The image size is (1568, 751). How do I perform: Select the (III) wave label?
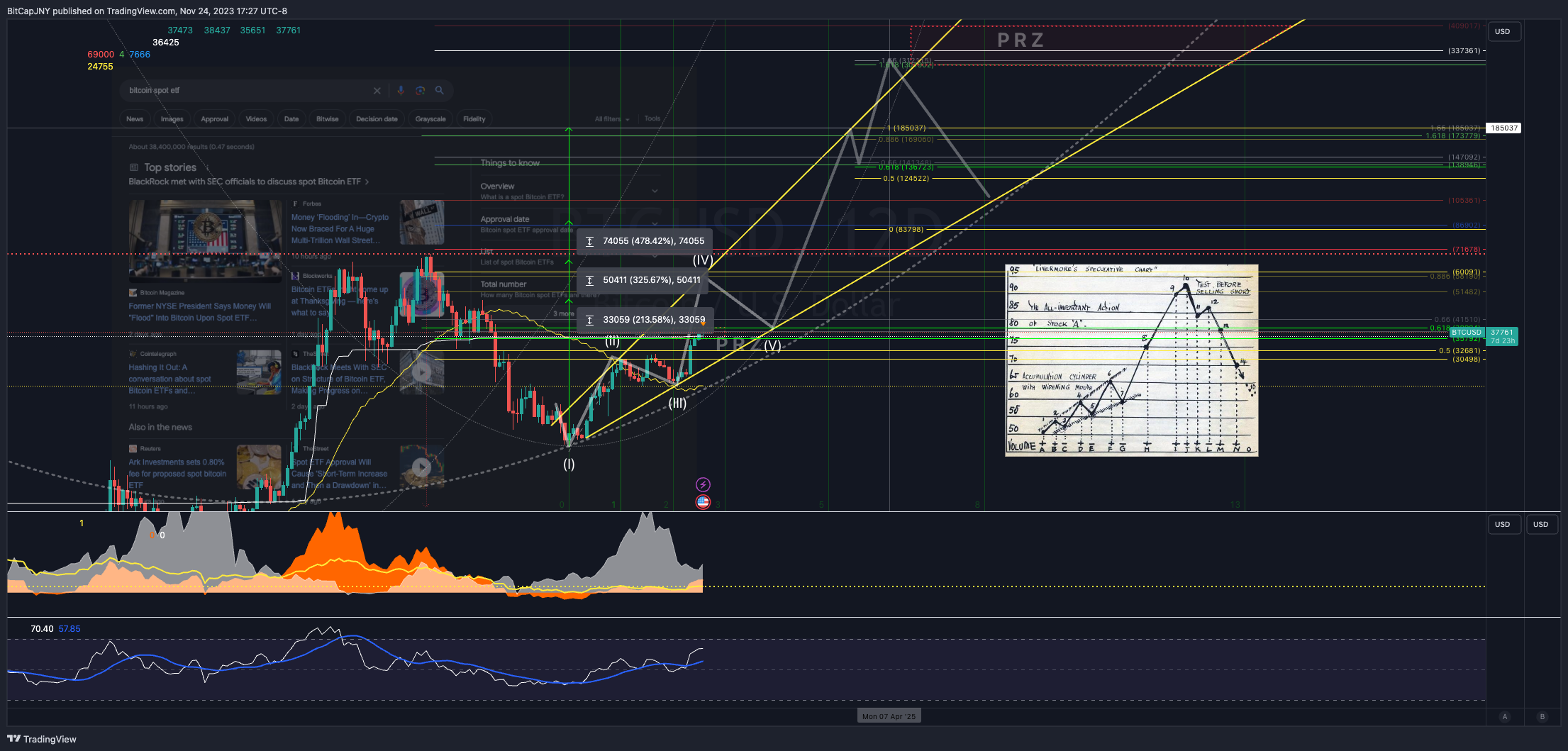click(677, 403)
